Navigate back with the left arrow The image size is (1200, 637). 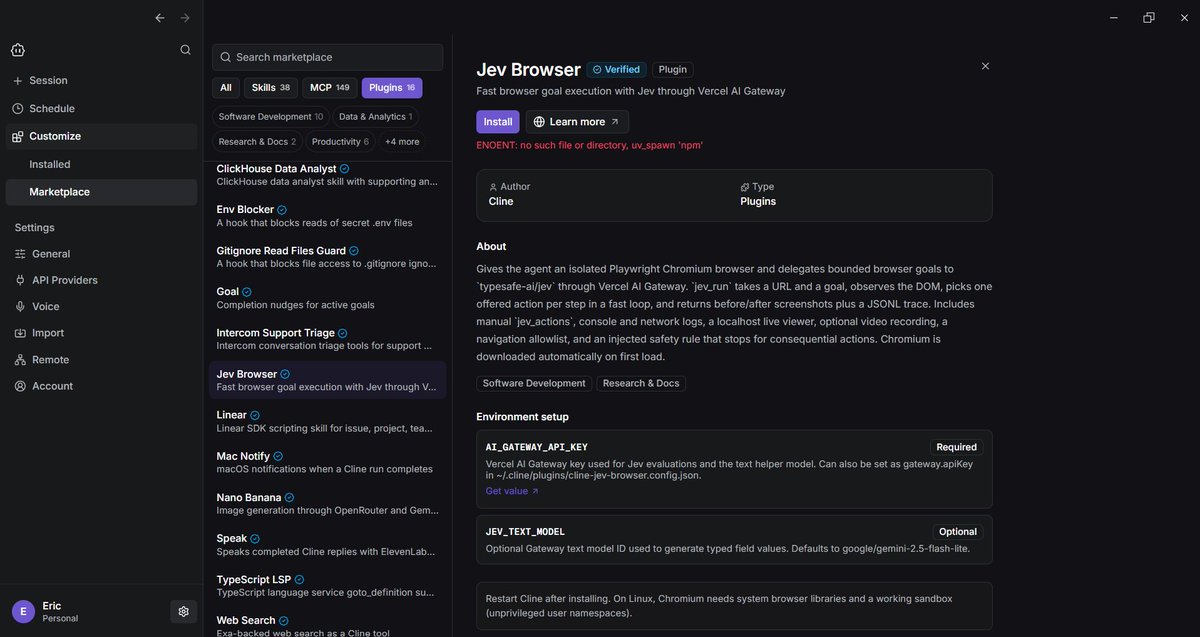pyautogui.click(x=160, y=18)
